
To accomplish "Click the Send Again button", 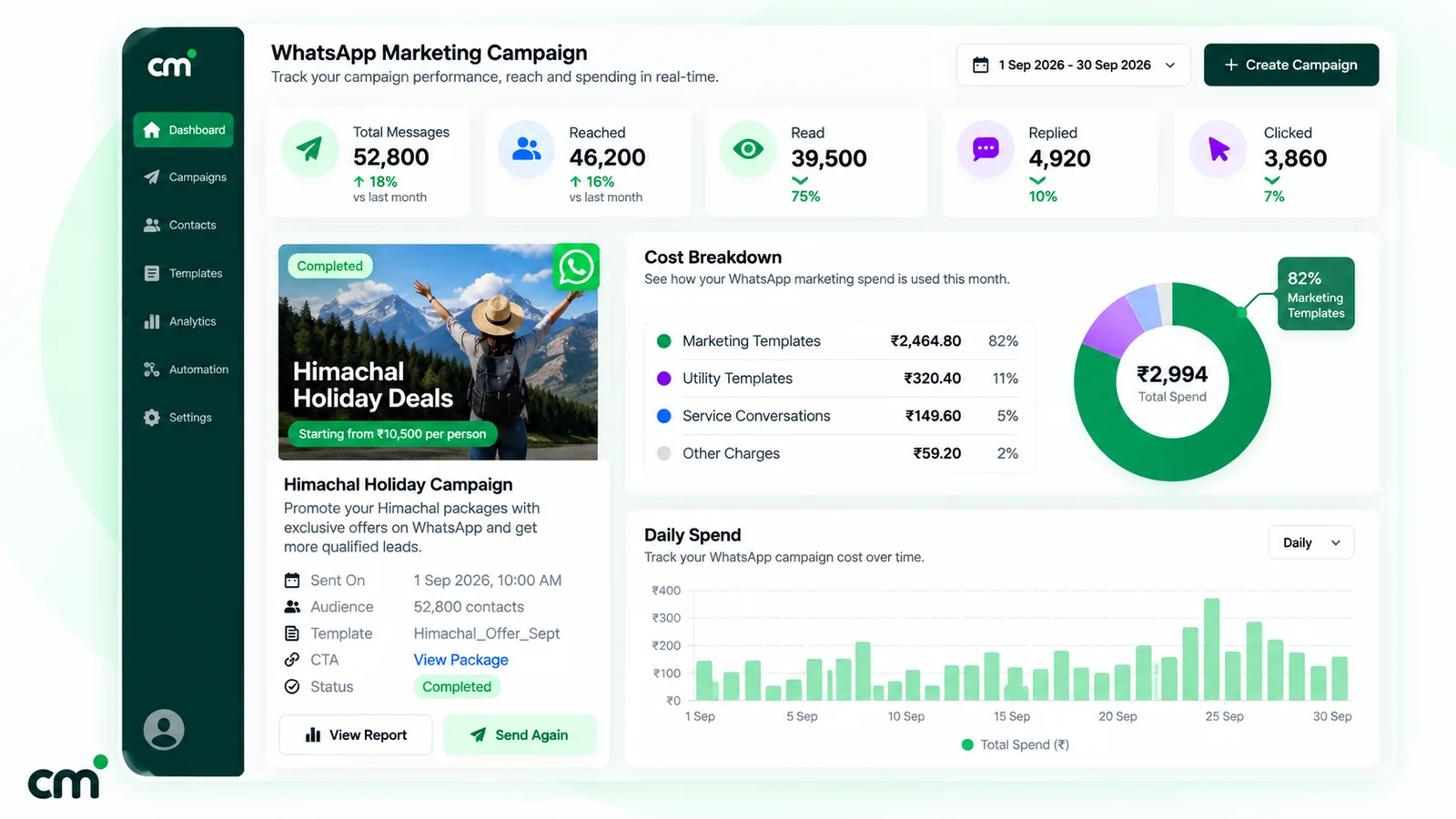I will (x=520, y=735).
